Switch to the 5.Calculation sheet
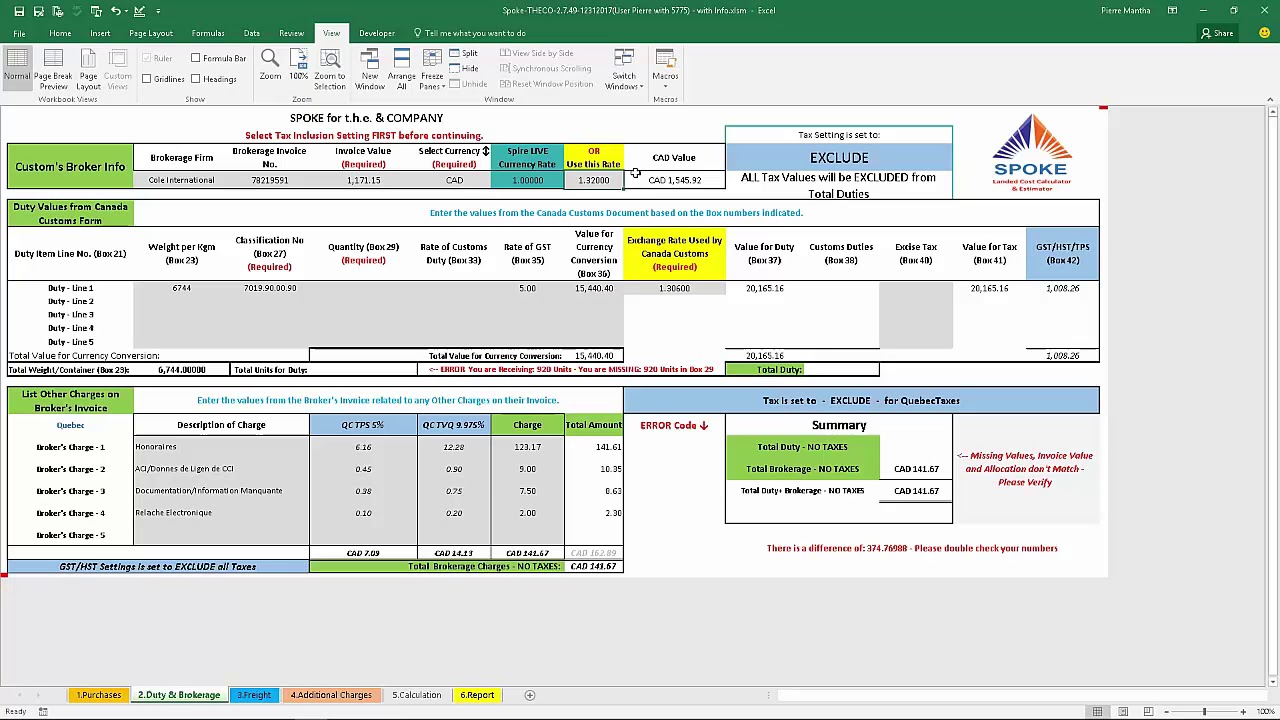 [416, 695]
